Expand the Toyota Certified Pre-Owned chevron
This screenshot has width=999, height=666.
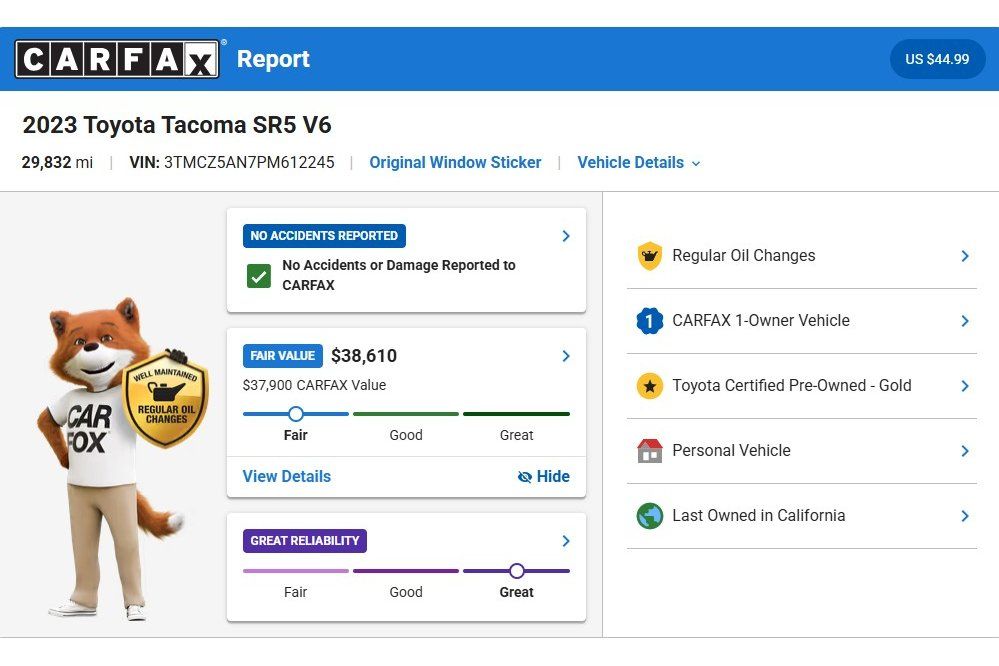click(965, 386)
